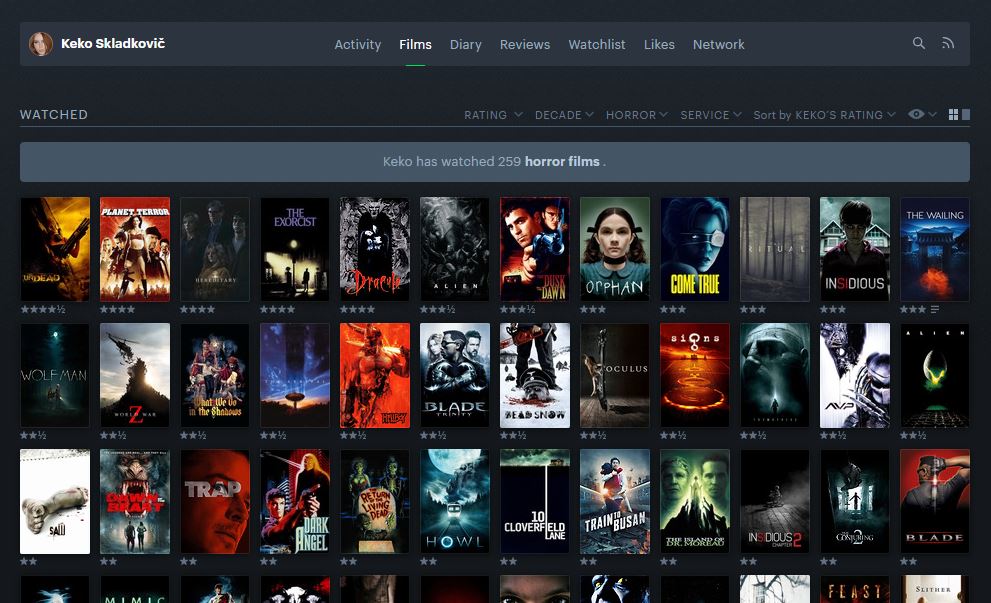Screen dimensions: 991x603
Task: Open the Dracula poster
Action: 375,249
